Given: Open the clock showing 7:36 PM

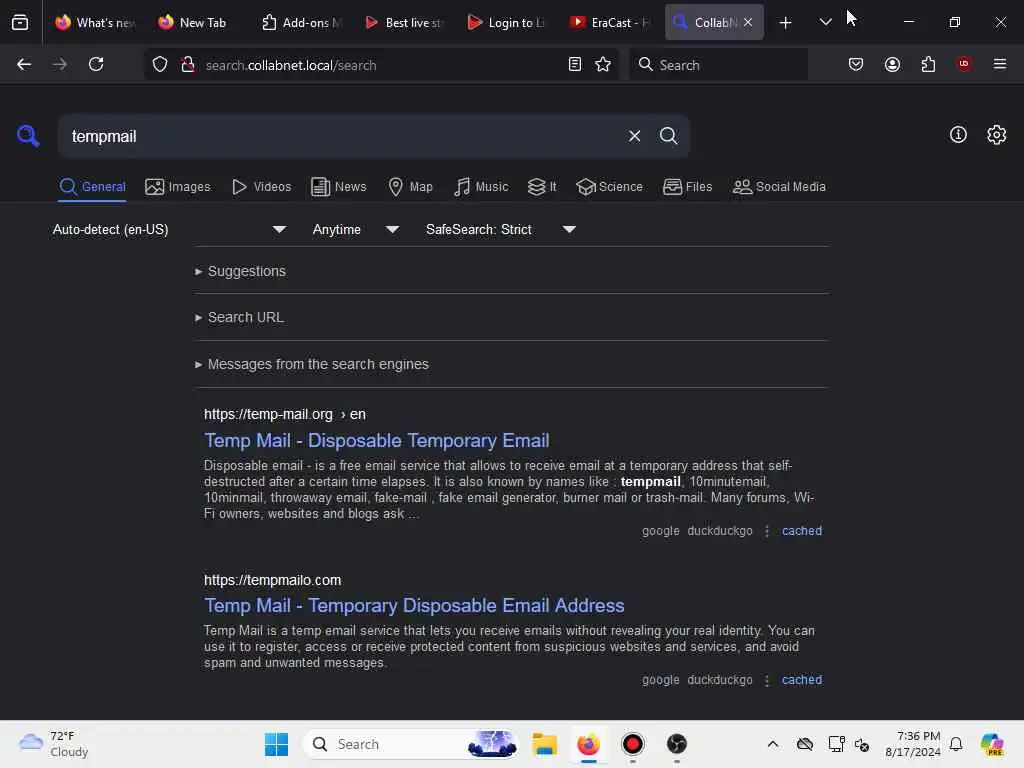Looking at the screenshot, I should click(913, 744).
